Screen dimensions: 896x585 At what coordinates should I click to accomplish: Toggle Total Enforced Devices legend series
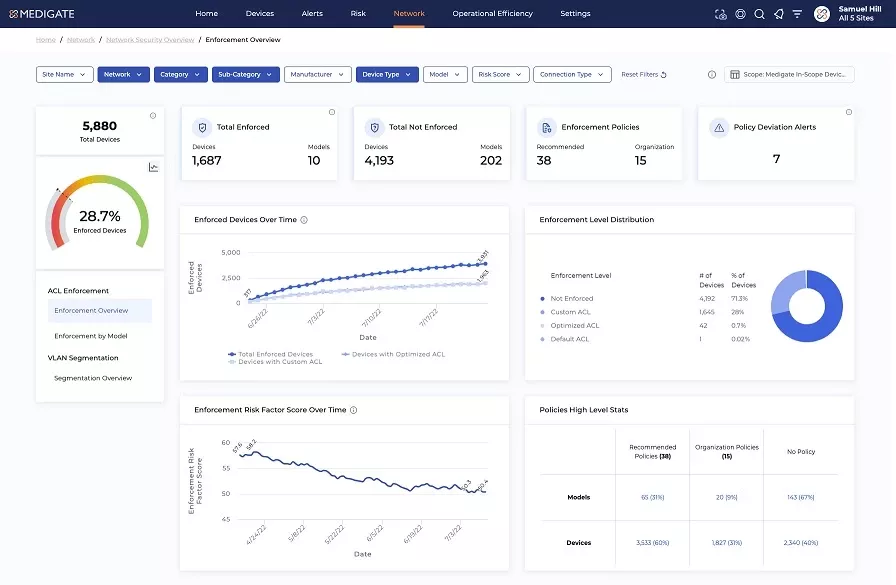coord(270,354)
